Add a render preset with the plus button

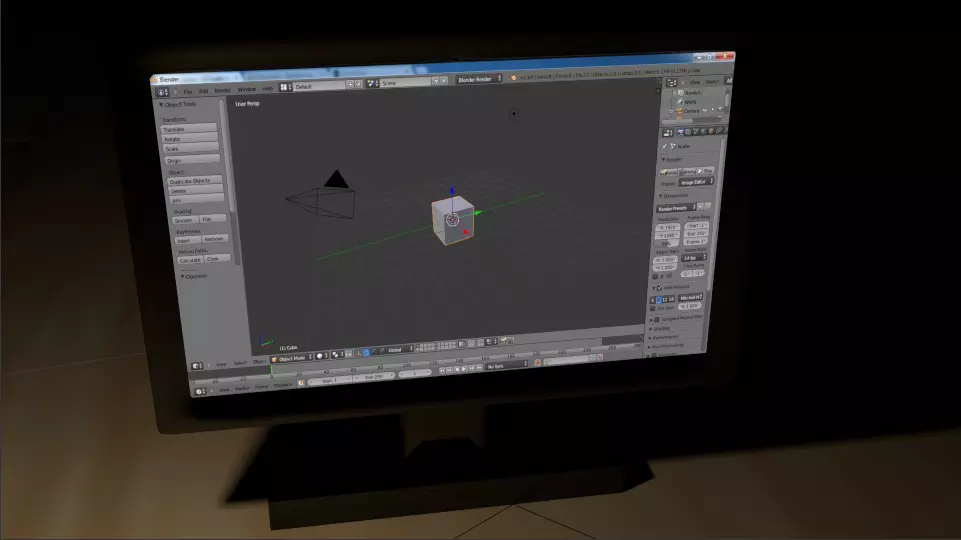[700, 207]
